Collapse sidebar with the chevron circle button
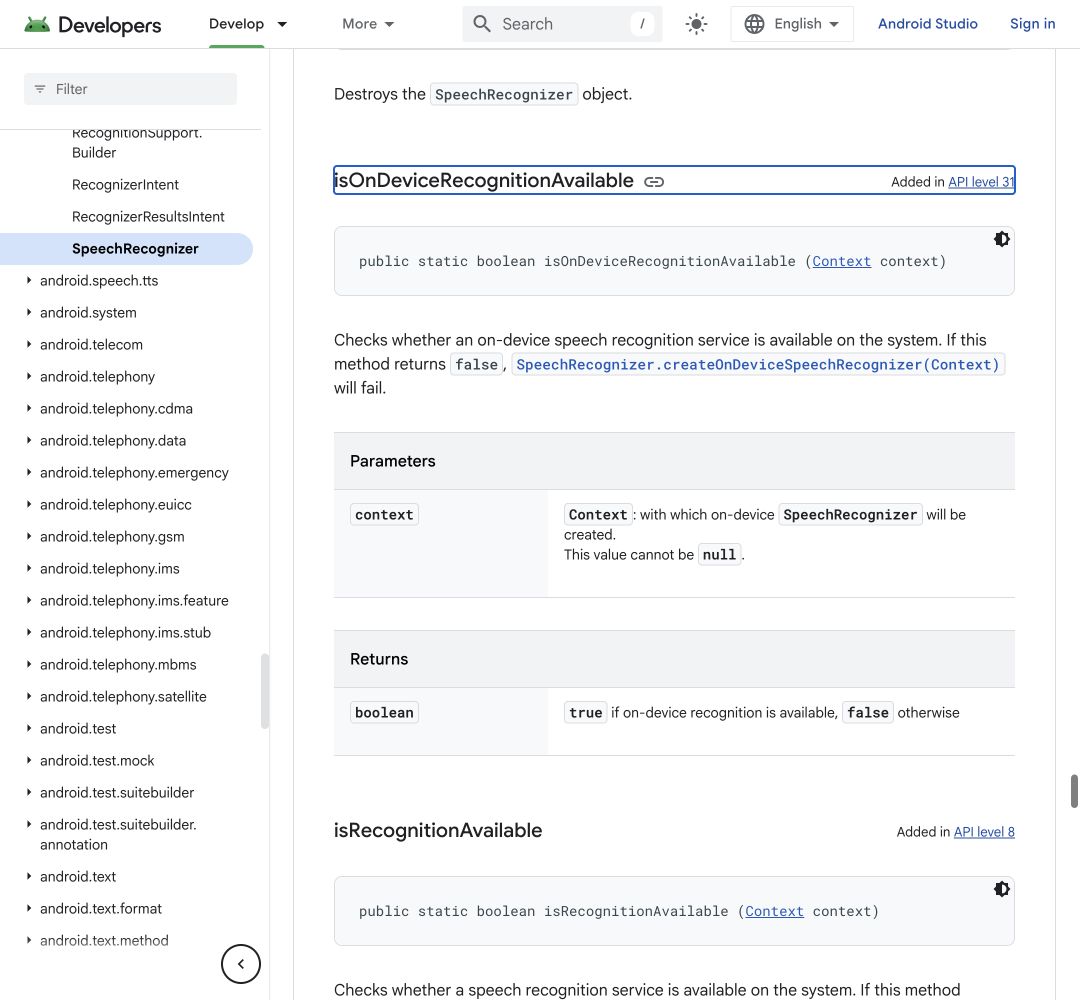Image resolution: width=1080 pixels, height=1000 pixels. click(240, 963)
